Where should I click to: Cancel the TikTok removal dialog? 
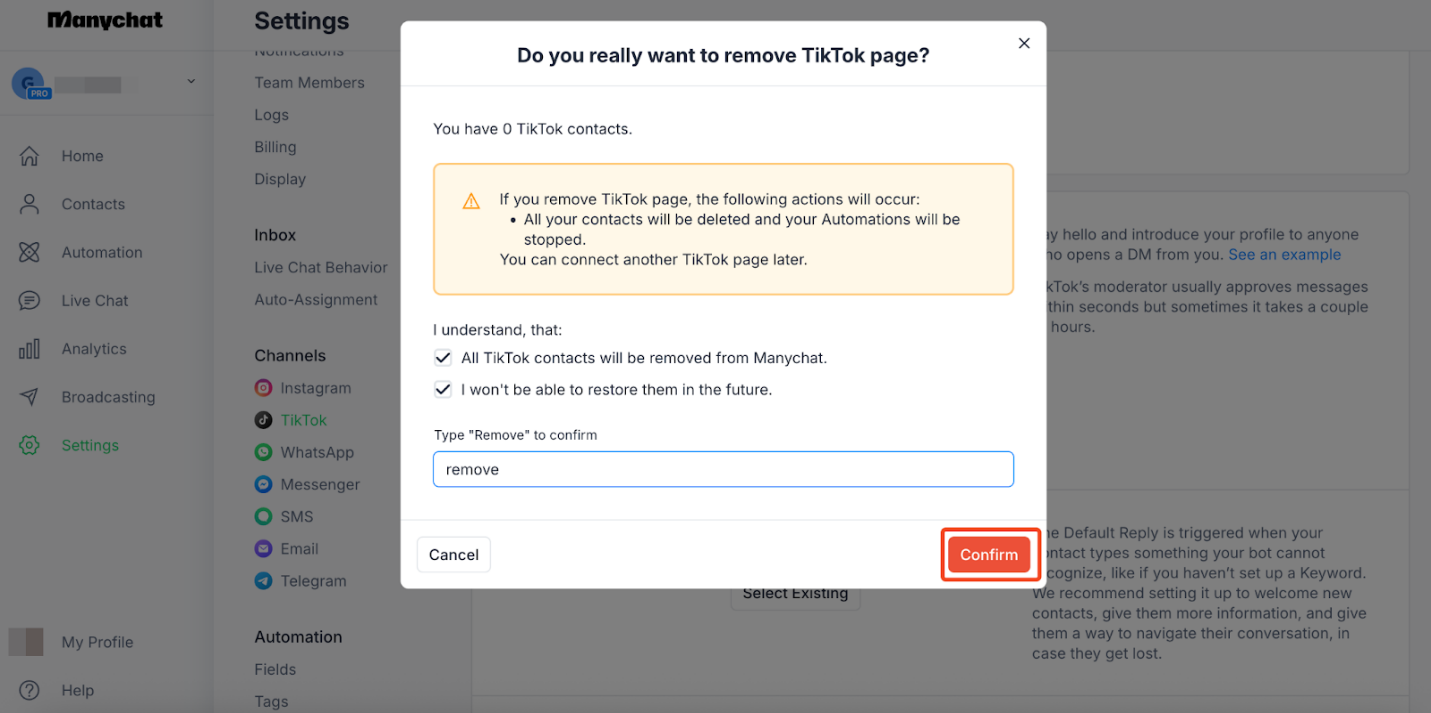pyautogui.click(x=453, y=555)
